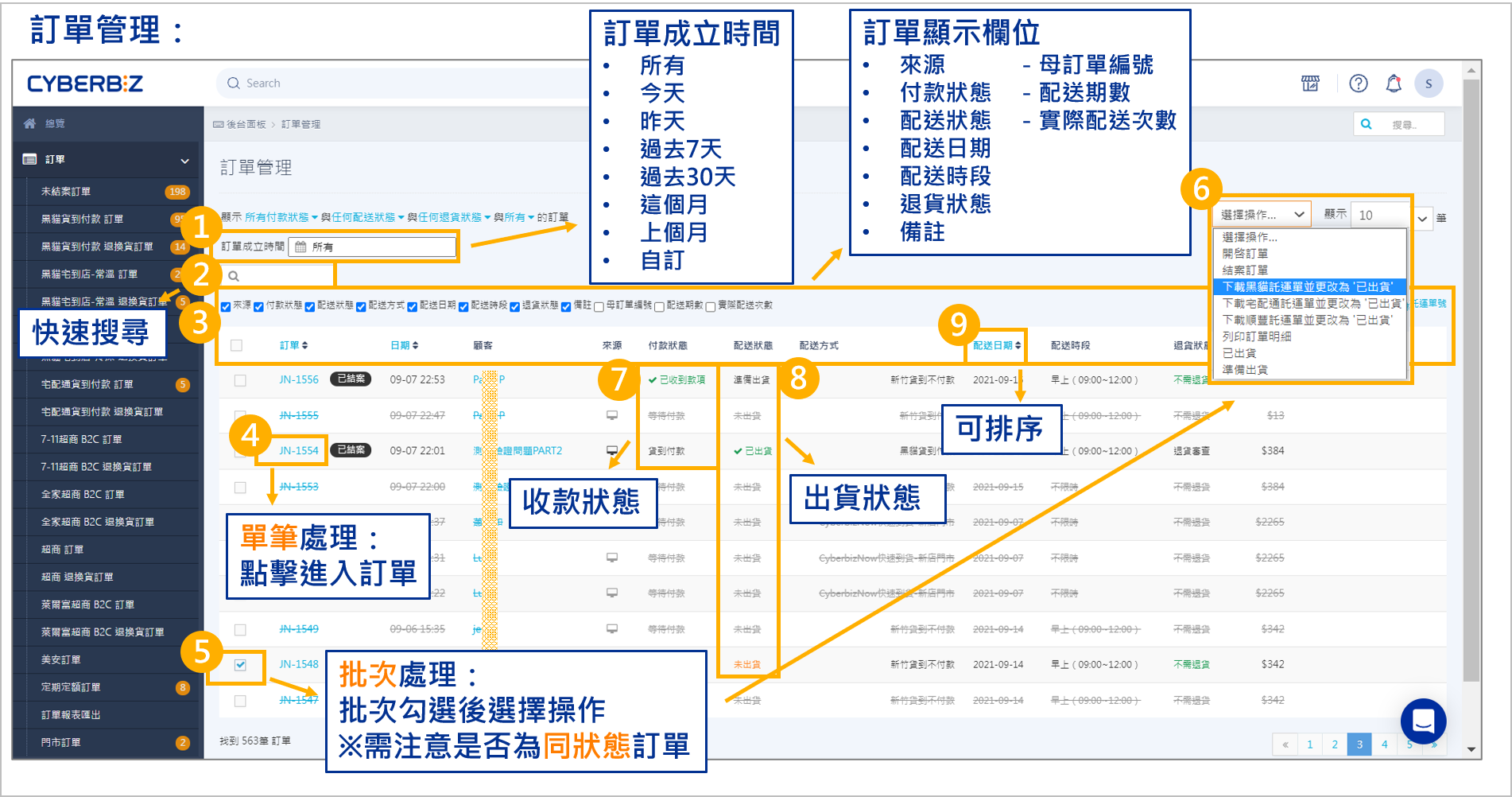Viewport: 1512px width, 797px height.
Task: Click the home icon beside 總覽
Action: [30, 123]
